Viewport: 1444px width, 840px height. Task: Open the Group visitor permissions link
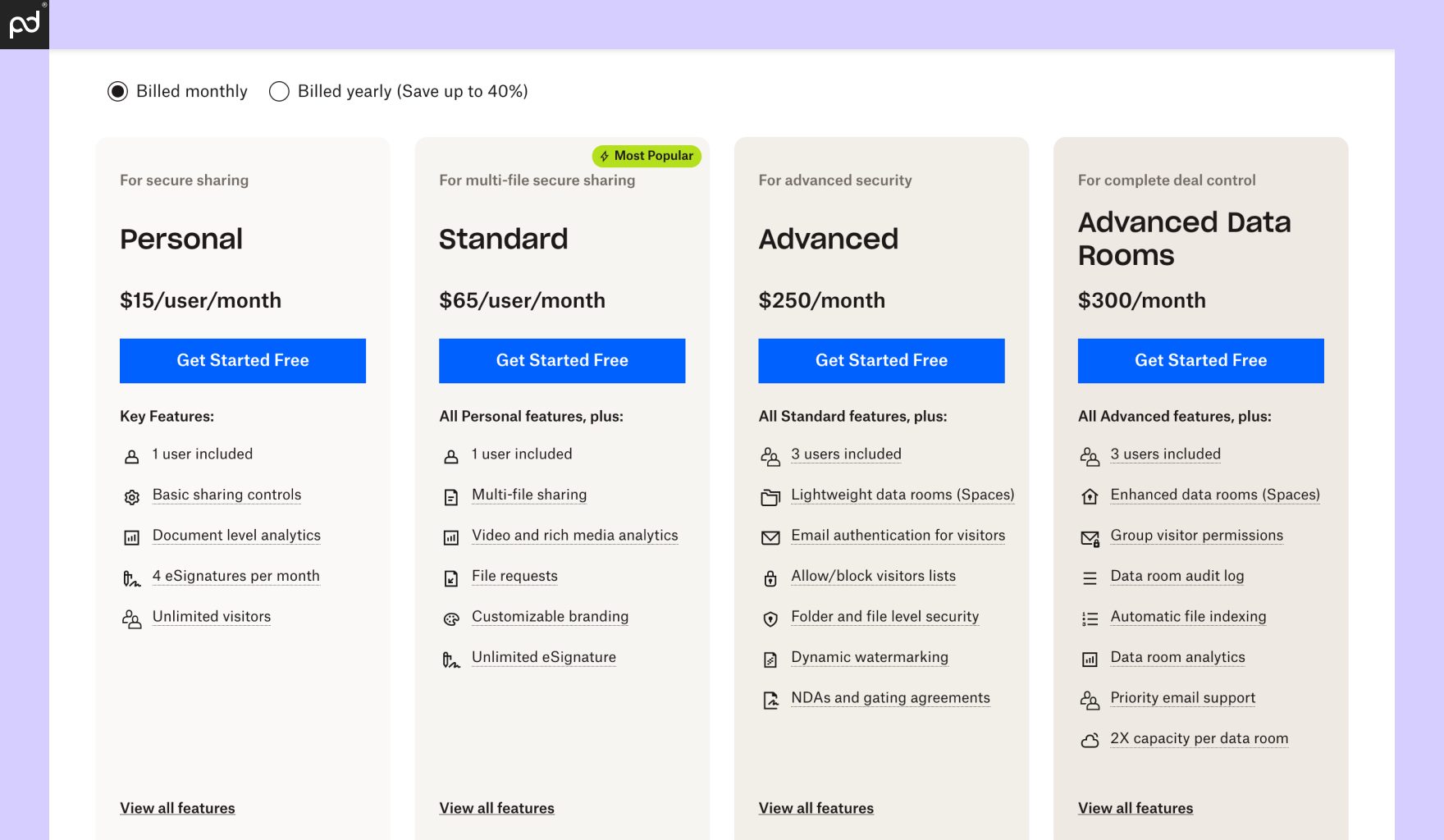1196,535
